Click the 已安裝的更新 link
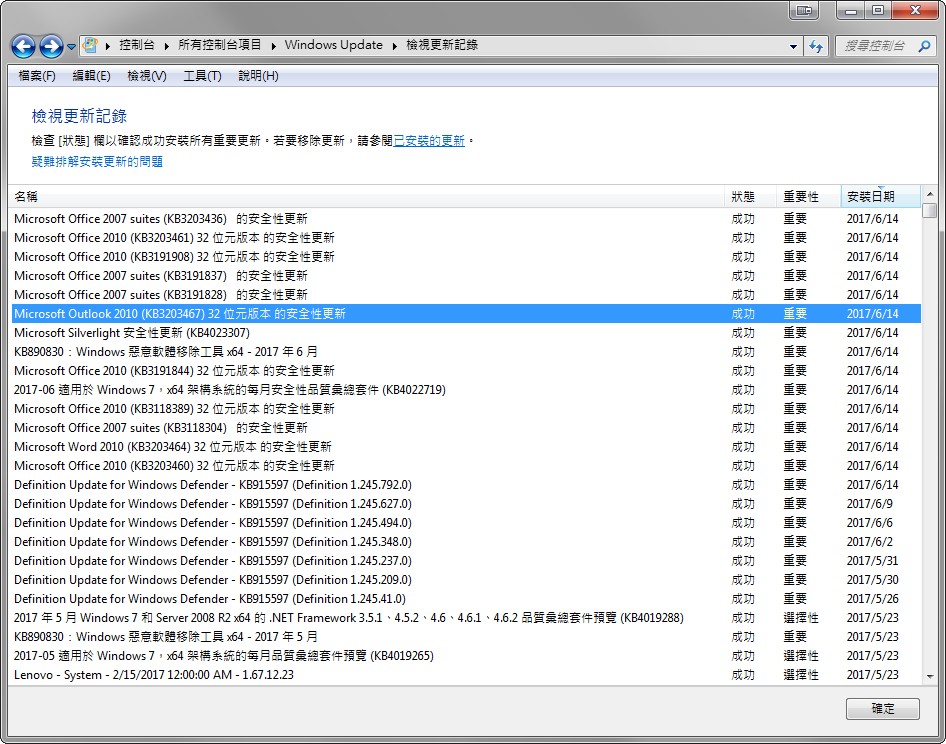Viewport: 946px width, 744px height. coord(429,141)
